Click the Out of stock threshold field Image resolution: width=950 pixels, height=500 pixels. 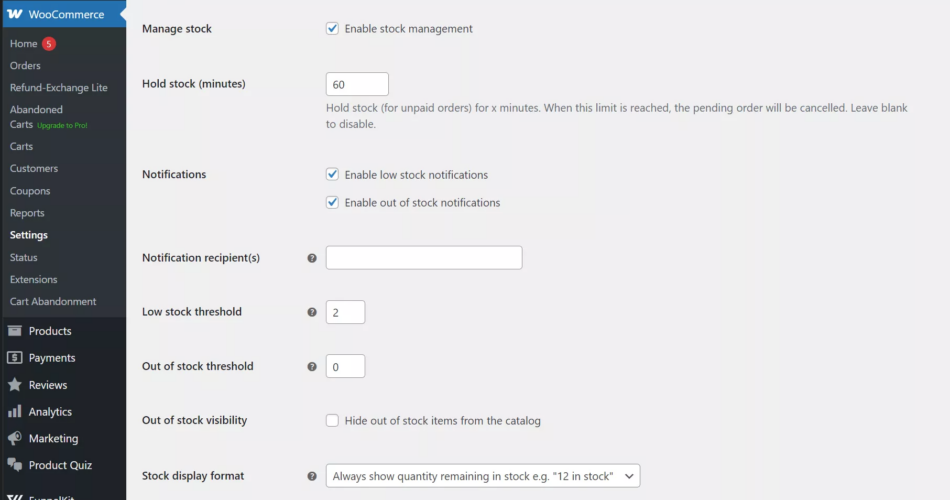pos(345,367)
